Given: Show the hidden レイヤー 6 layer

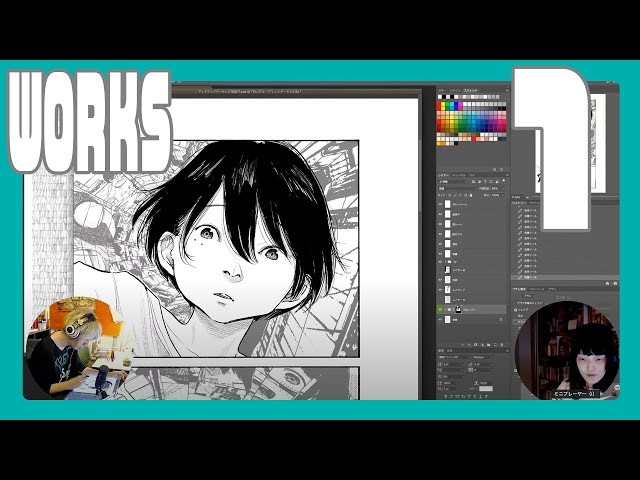Looking at the screenshot, I should pyautogui.click(x=440, y=300).
